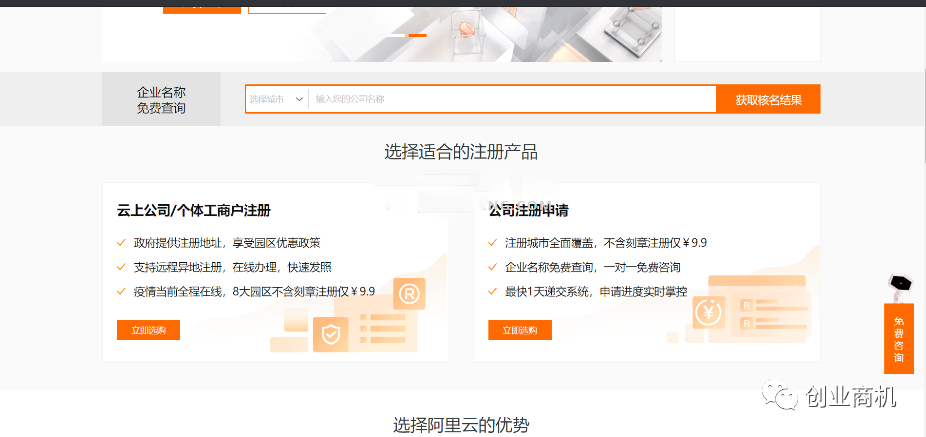Click the checkmark beside 注册城市全面覆盖
This screenshot has height=437, width=926.
tap(493, 242)
